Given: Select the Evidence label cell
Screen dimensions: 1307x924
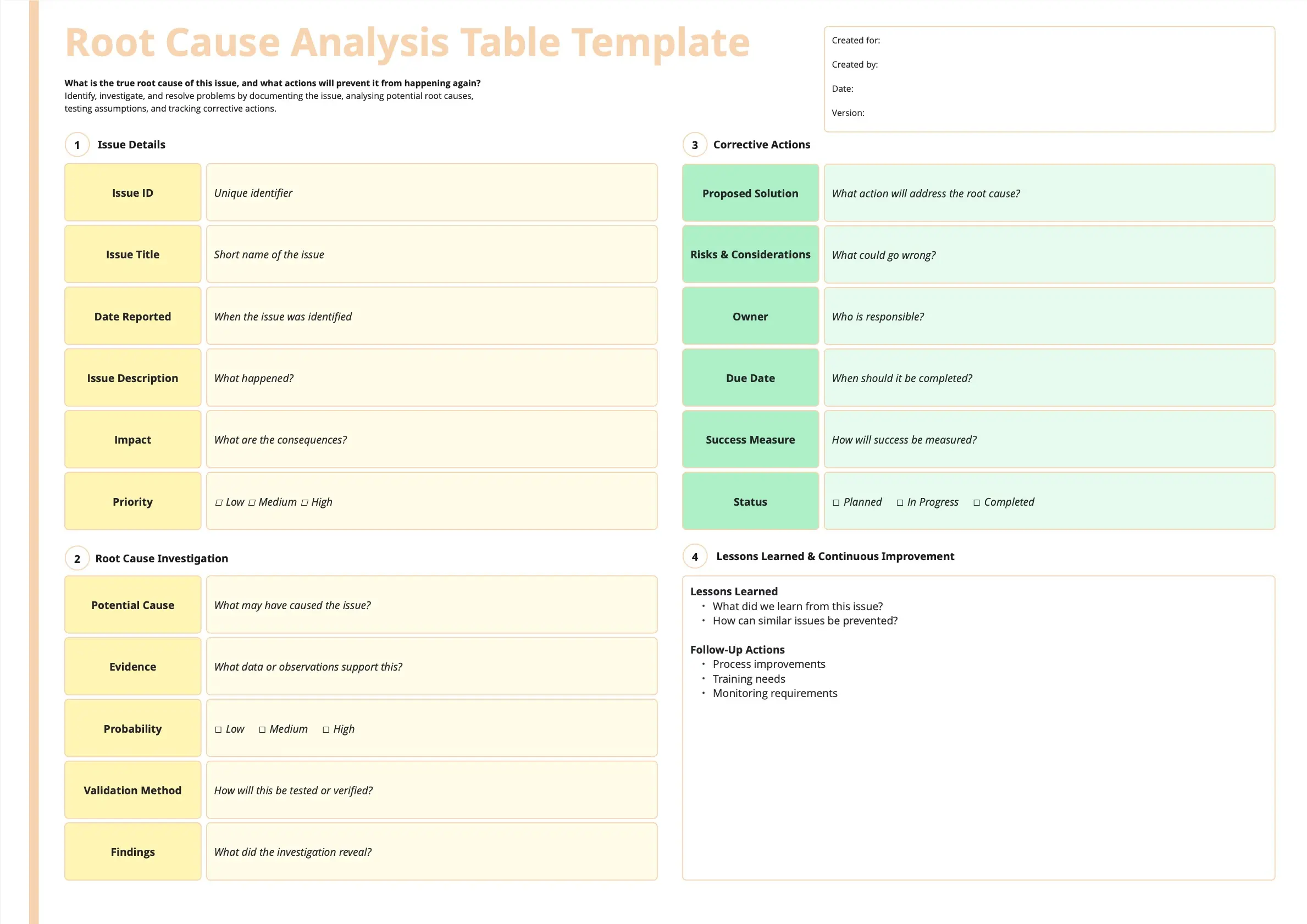Looking at the screenshot, I should pyautogui.click(x=132, y=666).
